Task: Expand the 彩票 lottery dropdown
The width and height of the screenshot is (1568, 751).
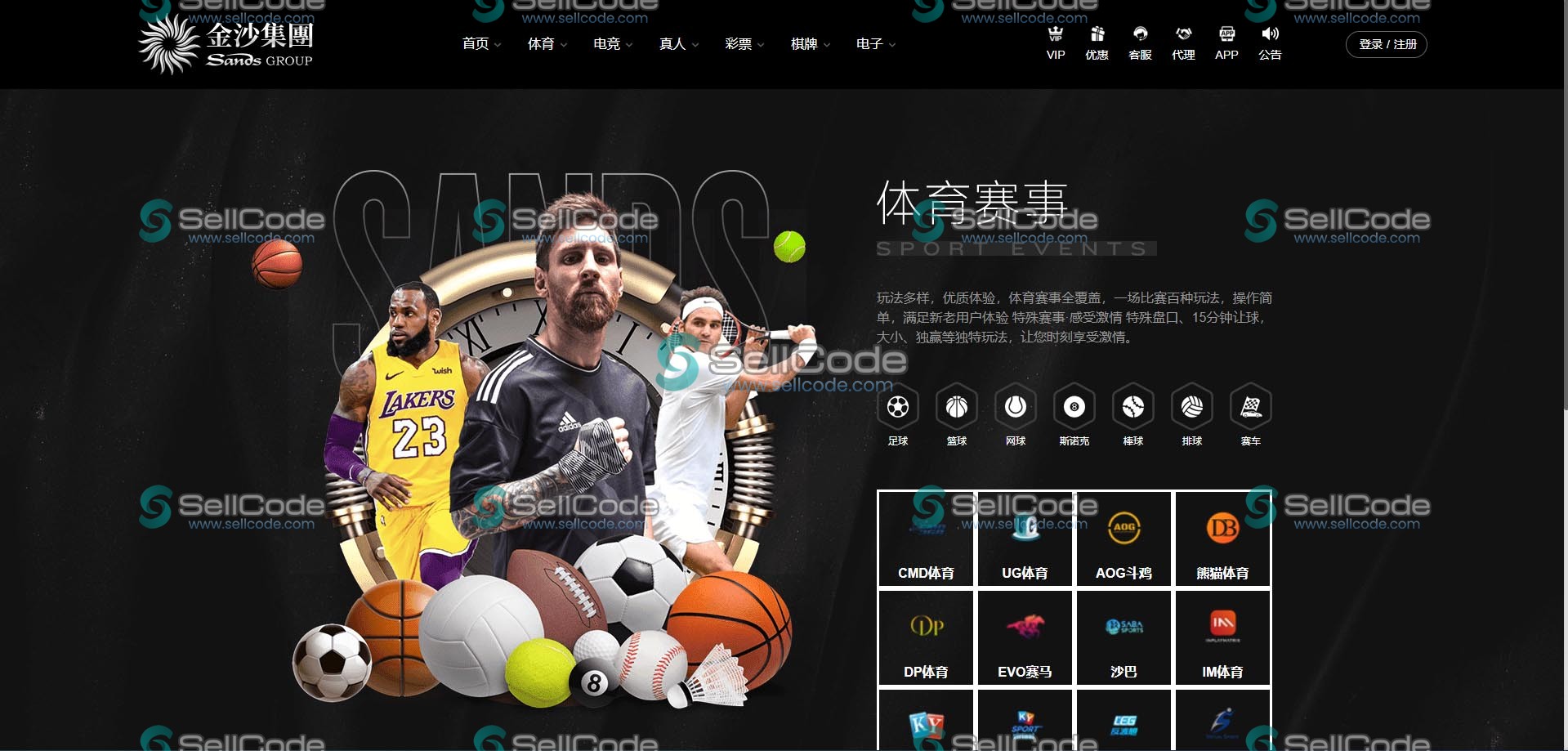Action: (x=744, y=44)
